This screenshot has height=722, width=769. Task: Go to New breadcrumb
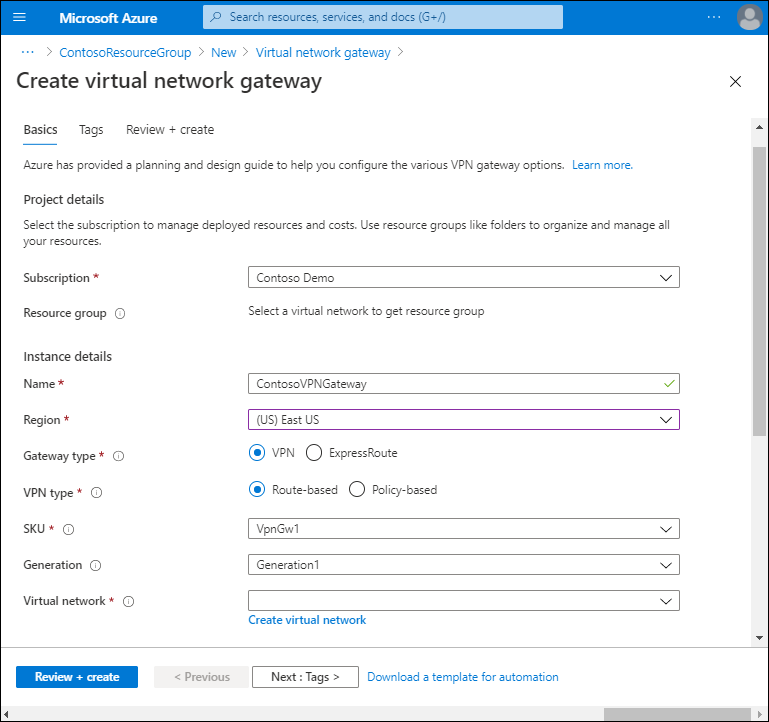(224, 52)
